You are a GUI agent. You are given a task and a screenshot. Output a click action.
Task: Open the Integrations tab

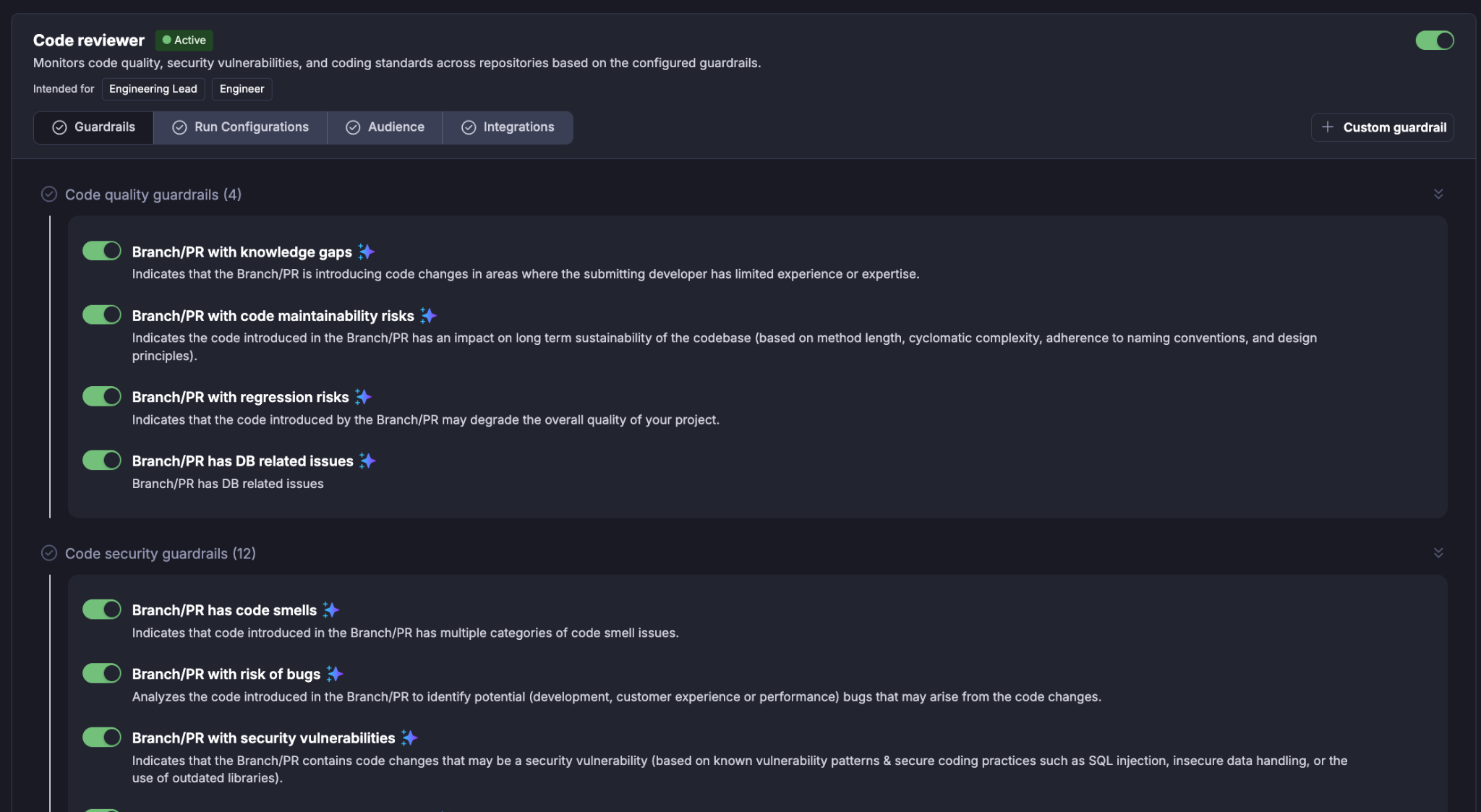pos(508,127)
